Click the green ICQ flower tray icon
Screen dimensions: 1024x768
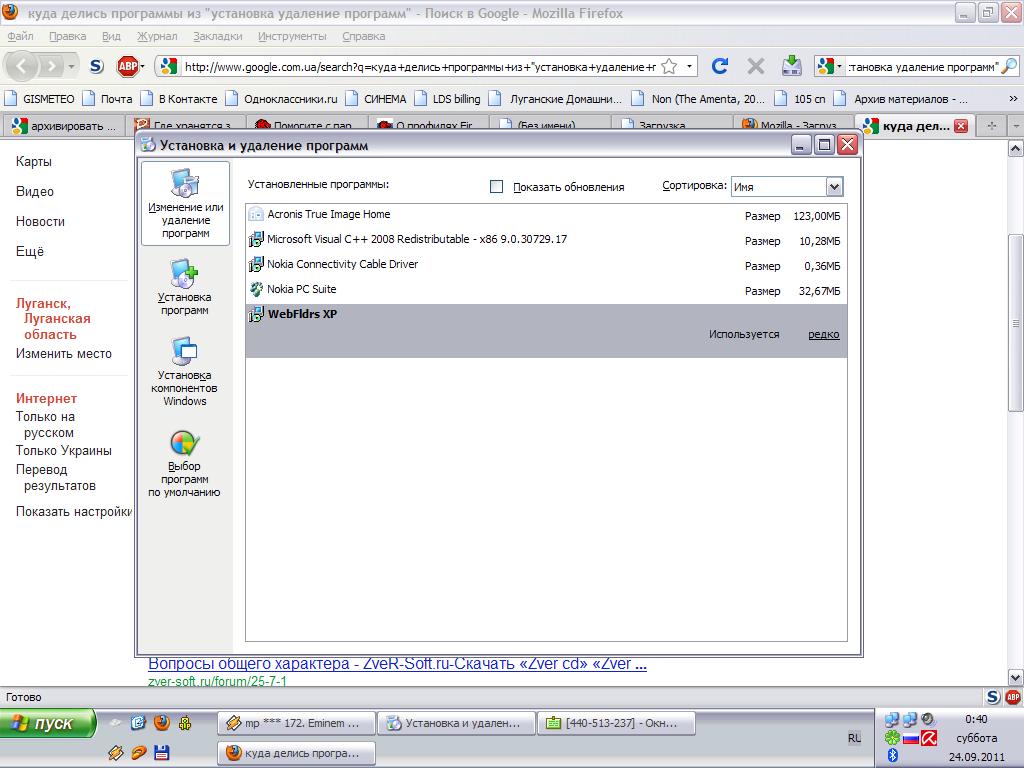[892, 738]
